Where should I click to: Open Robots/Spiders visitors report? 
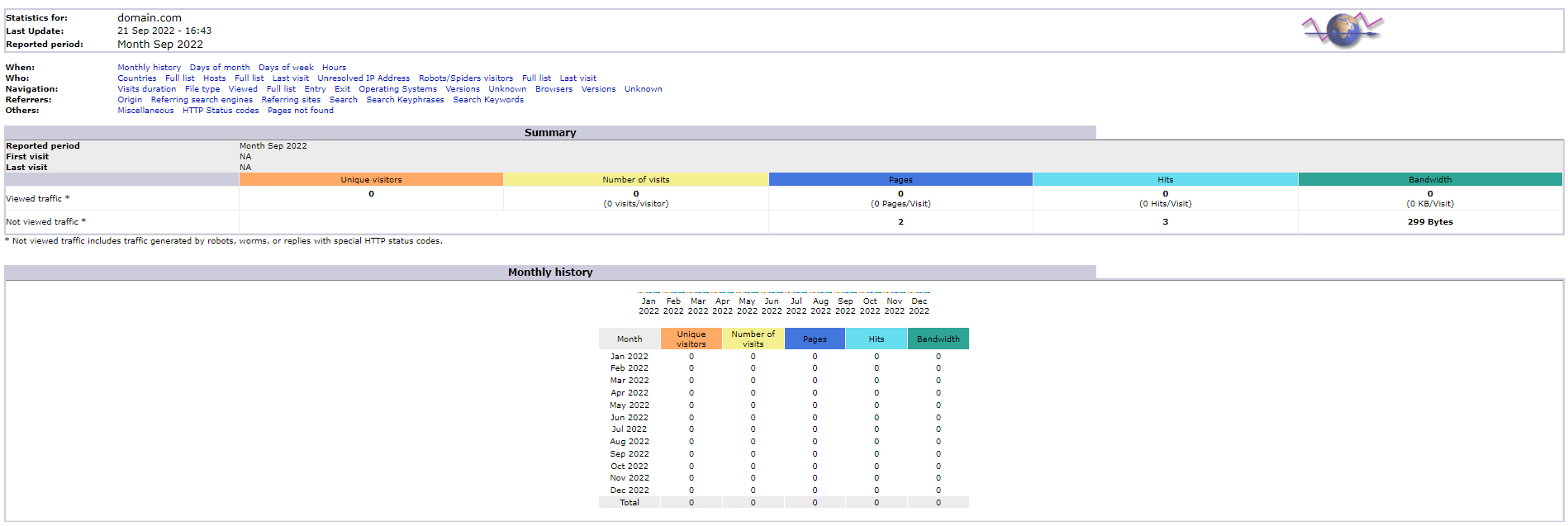coord(465,78)
